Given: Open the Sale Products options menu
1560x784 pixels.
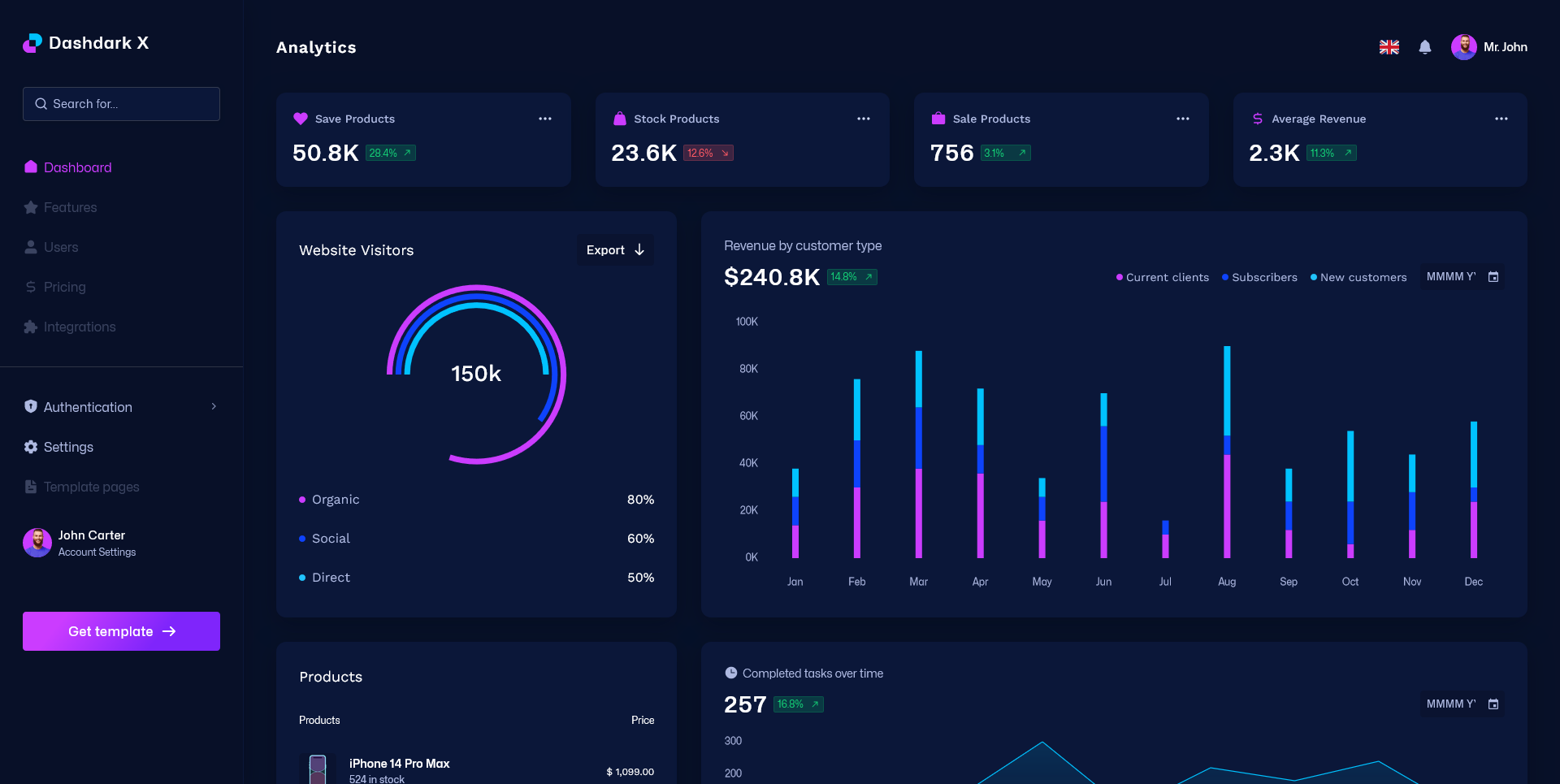Looking at the screenshot, I should 1182,119.
